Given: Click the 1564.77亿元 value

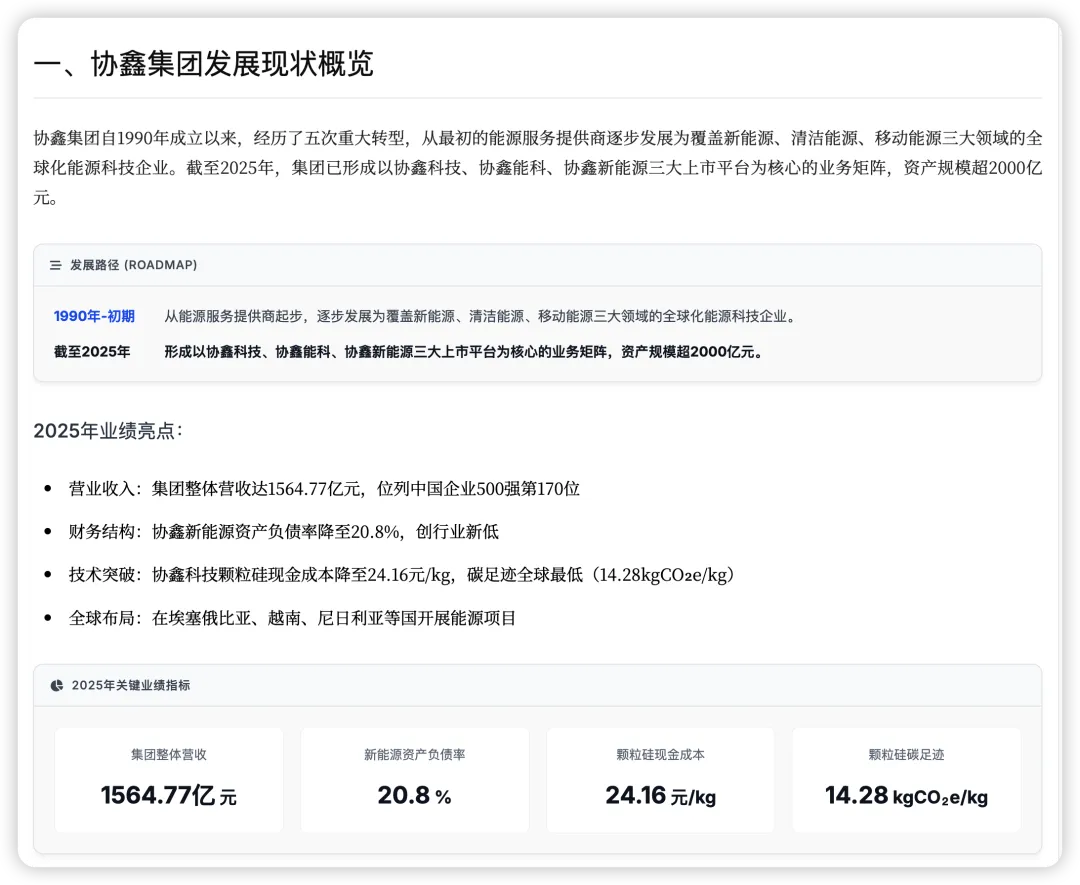Looking at the screenshot, I should coord(169,795).
